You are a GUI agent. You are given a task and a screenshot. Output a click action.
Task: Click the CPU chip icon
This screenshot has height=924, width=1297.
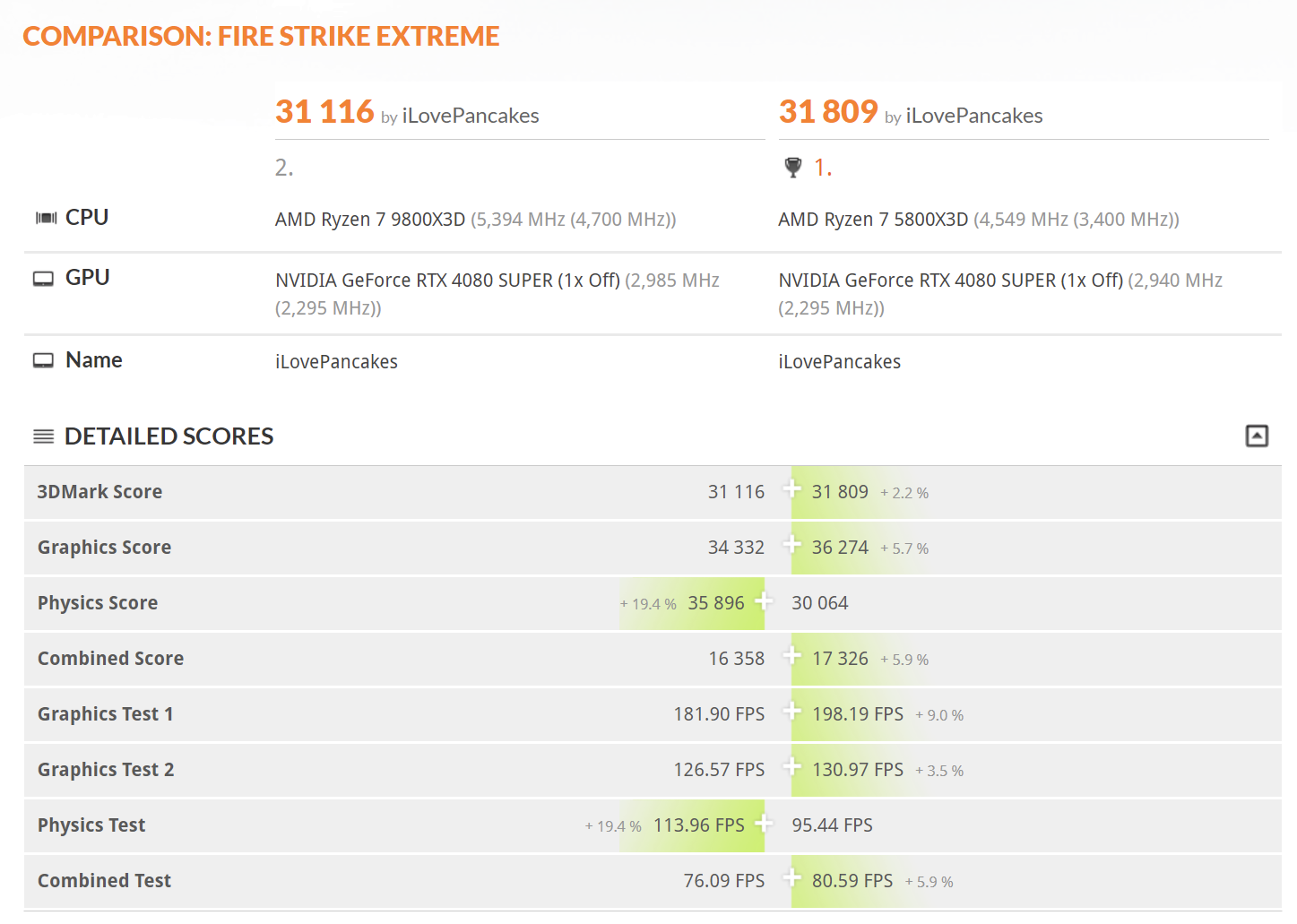46,218
